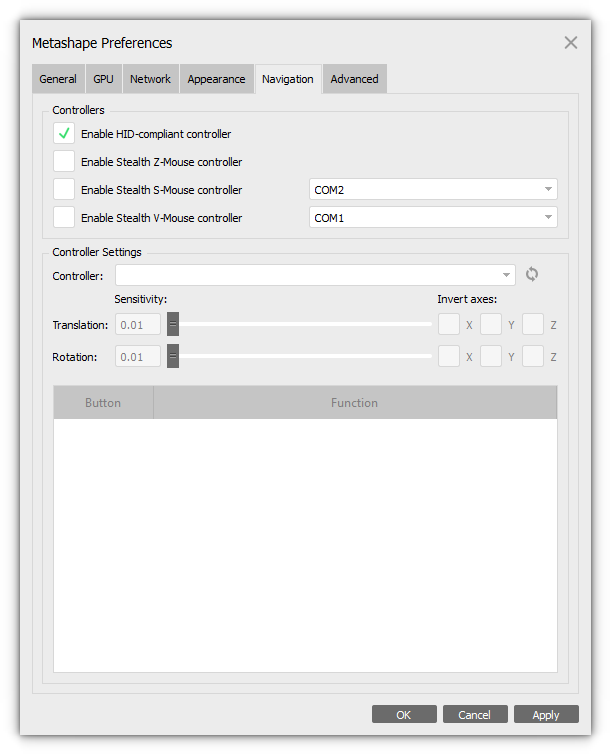Toggle Translation invert Z axis checkbox
The width and height of the screenshot is (610, 754).
click(533, 324)
